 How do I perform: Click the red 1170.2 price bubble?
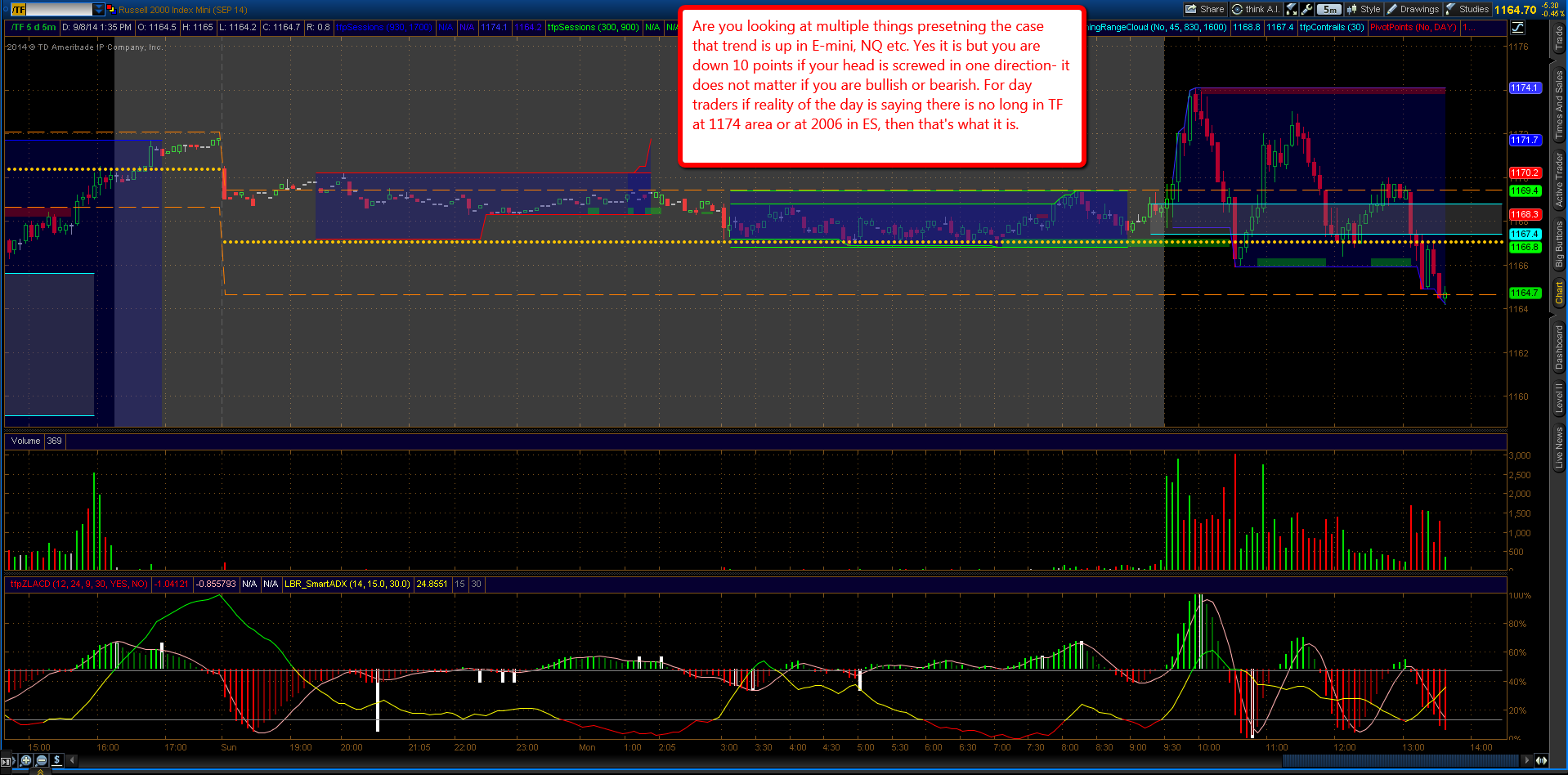[x=1525, y=172]
